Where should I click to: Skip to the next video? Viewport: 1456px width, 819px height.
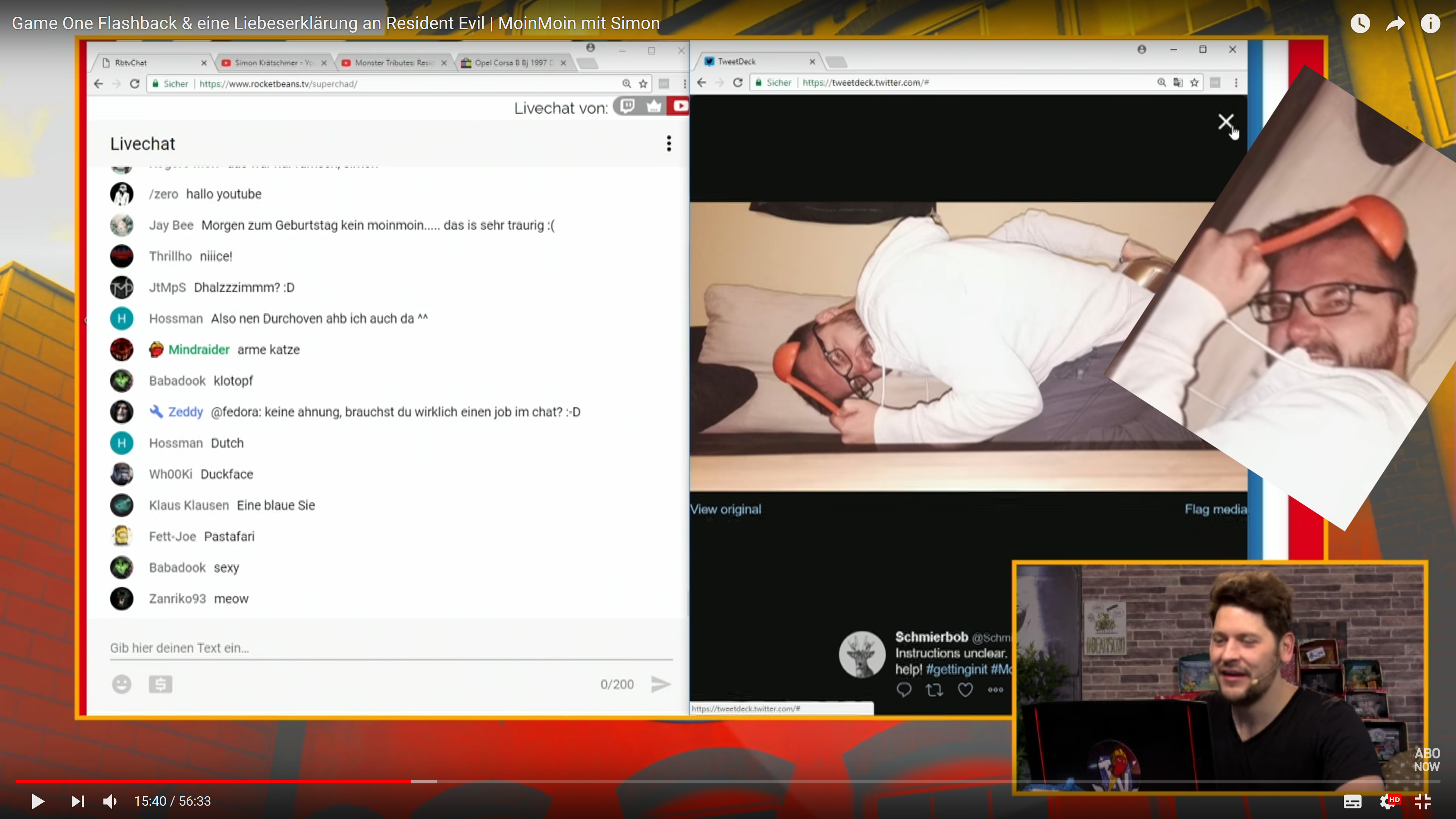click(x=77, y=801)
